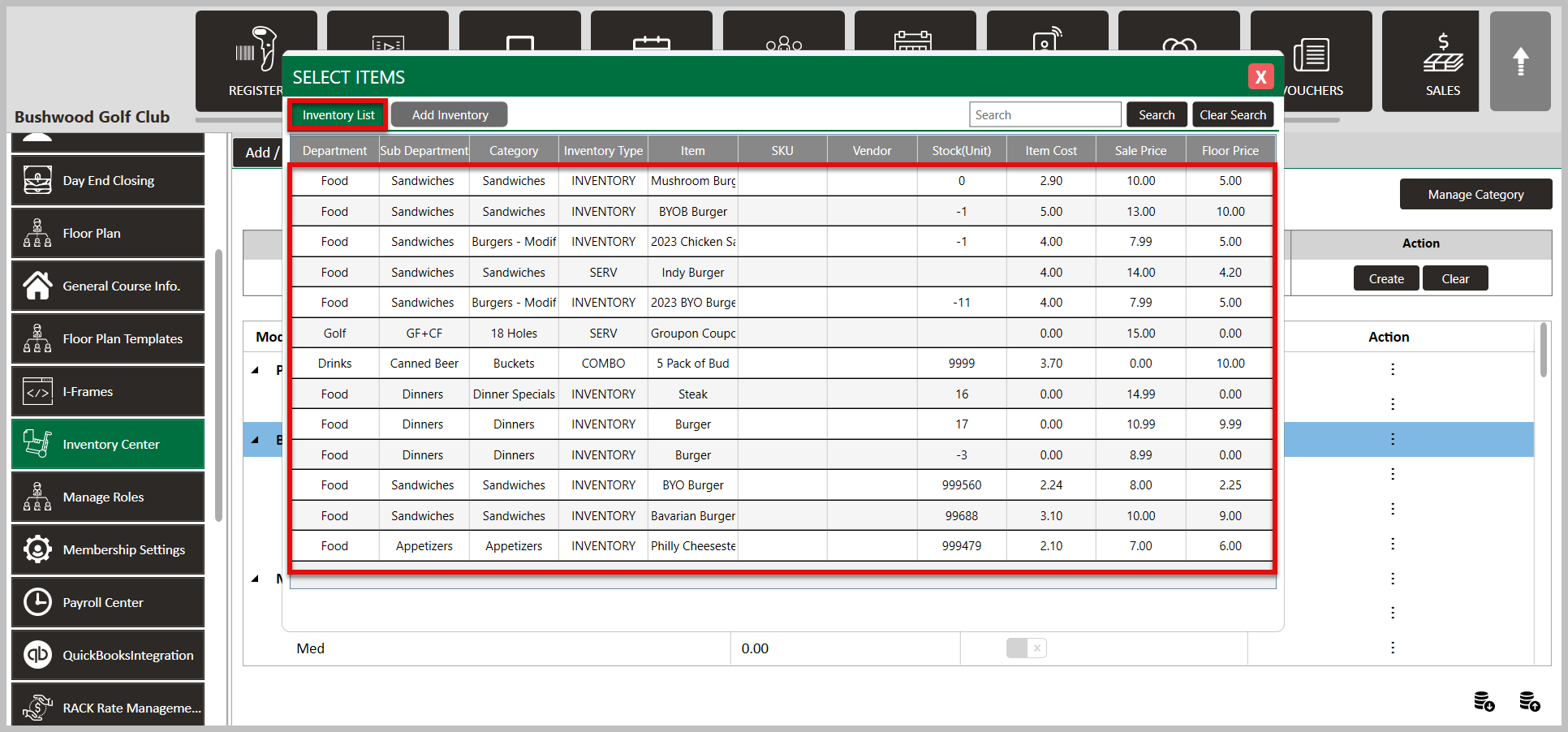Open Floor Plan Templates in sidebar

coord(108,338)
